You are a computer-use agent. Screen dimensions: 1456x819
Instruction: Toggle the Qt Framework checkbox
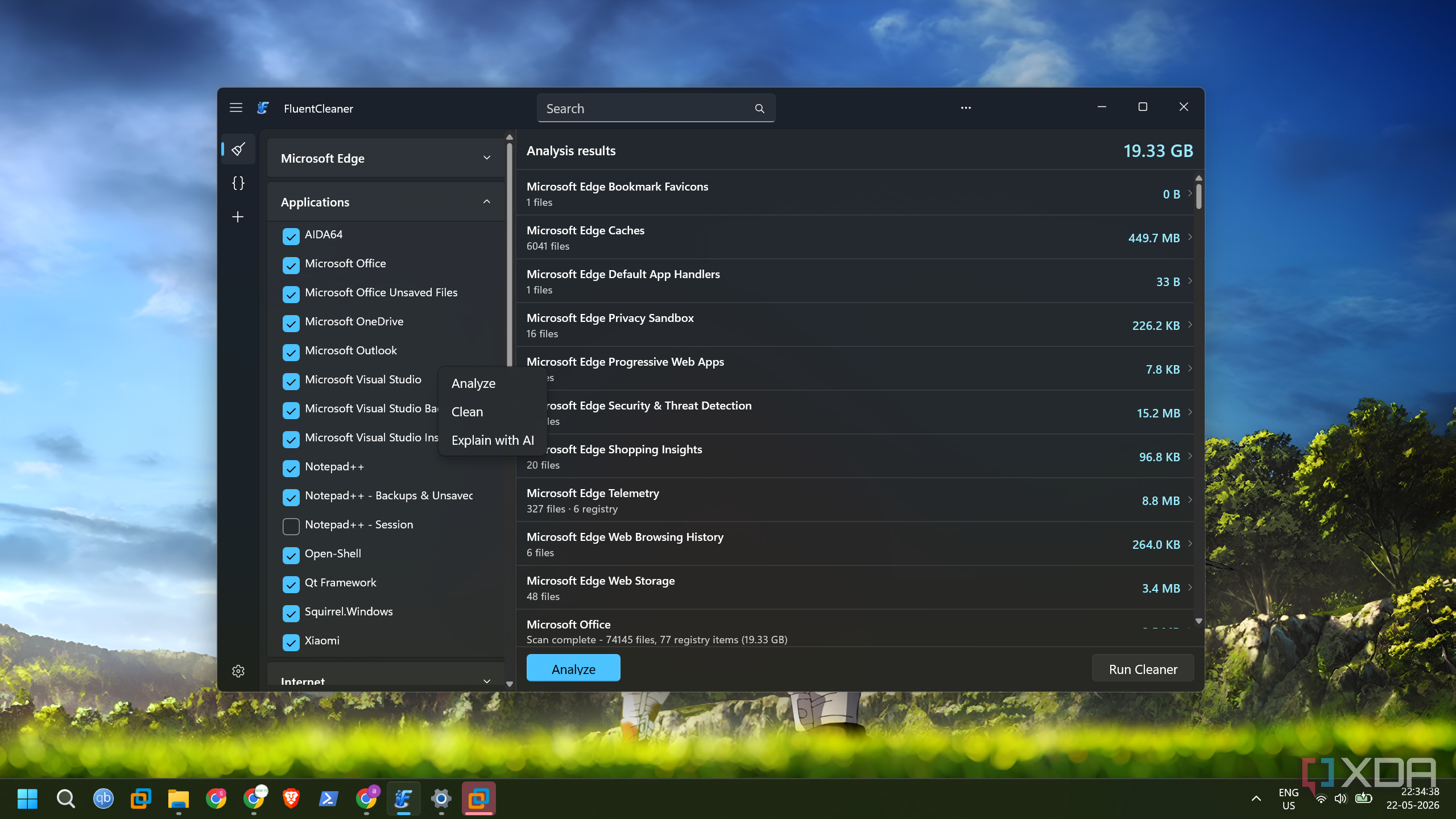point(291,584)
